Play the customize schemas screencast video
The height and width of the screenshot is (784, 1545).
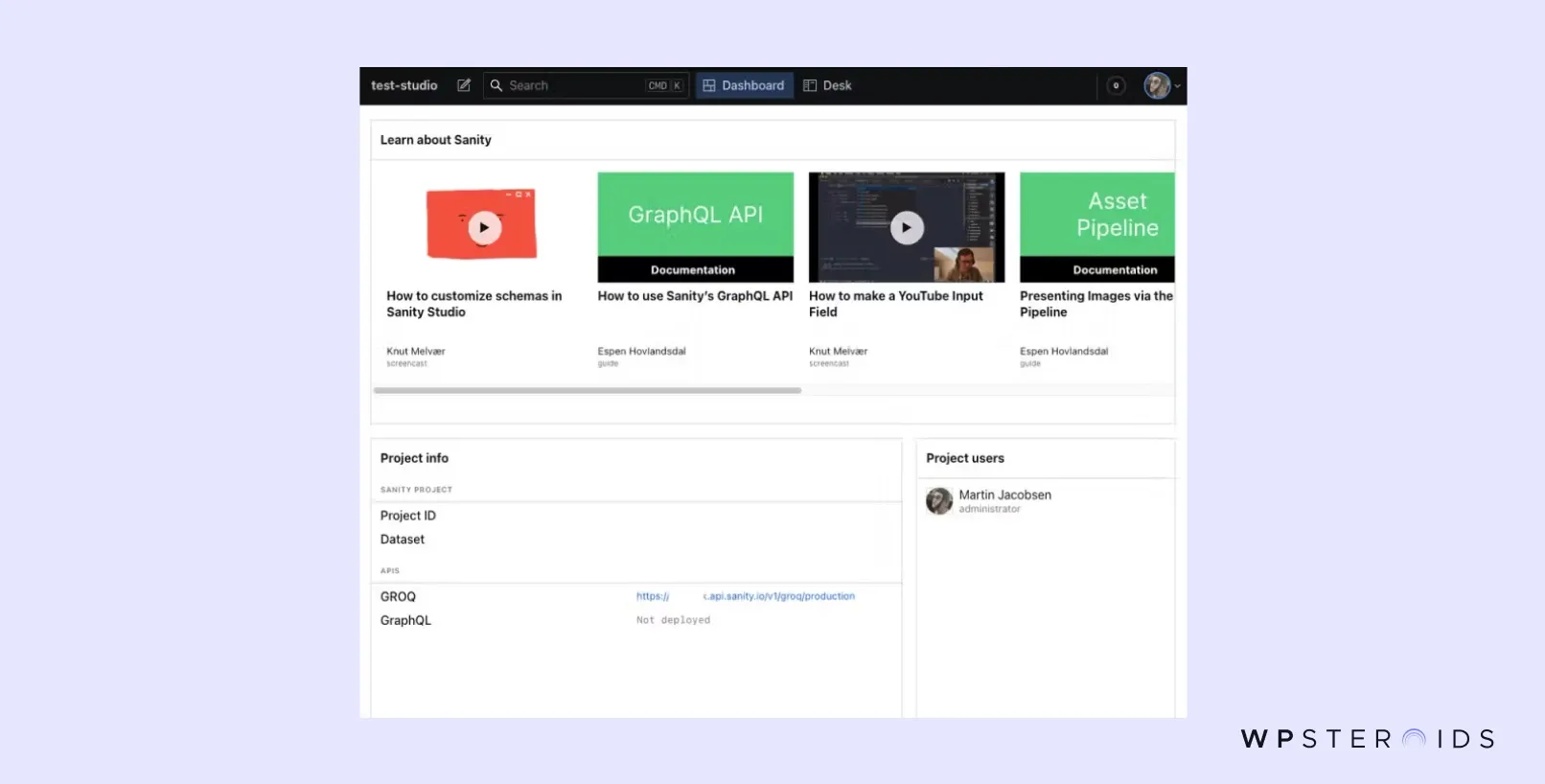[483, 227]
